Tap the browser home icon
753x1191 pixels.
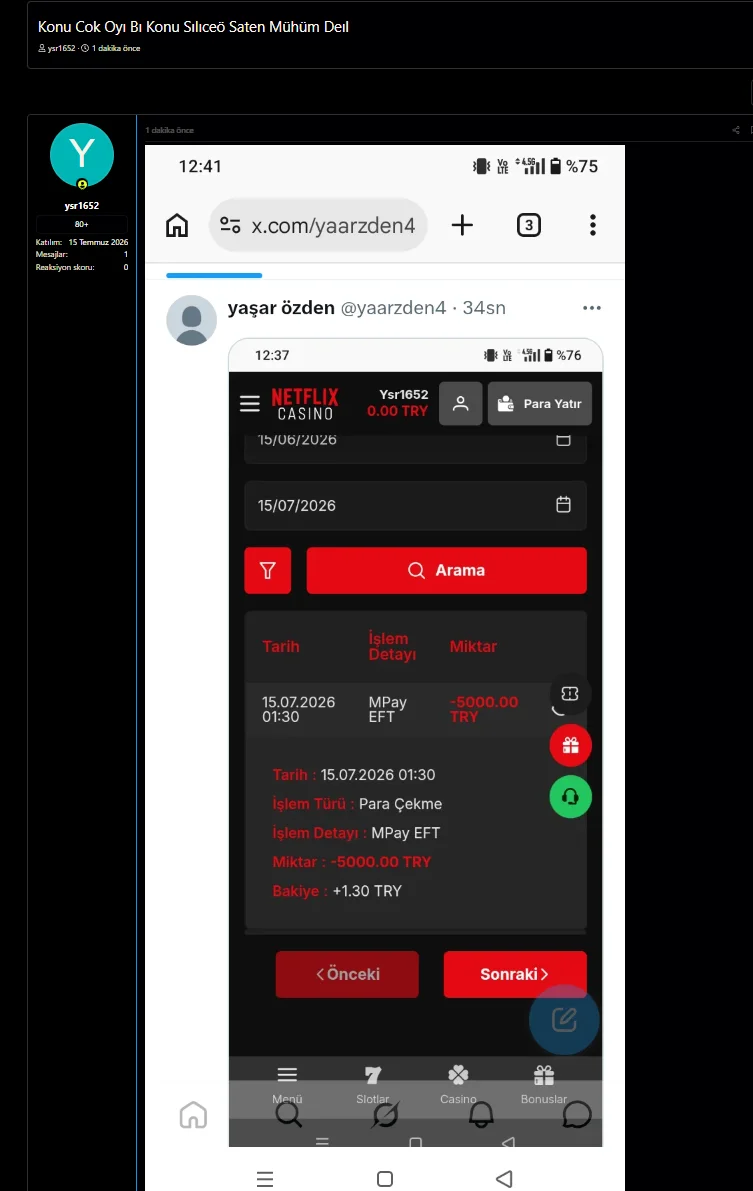(177, 225)
